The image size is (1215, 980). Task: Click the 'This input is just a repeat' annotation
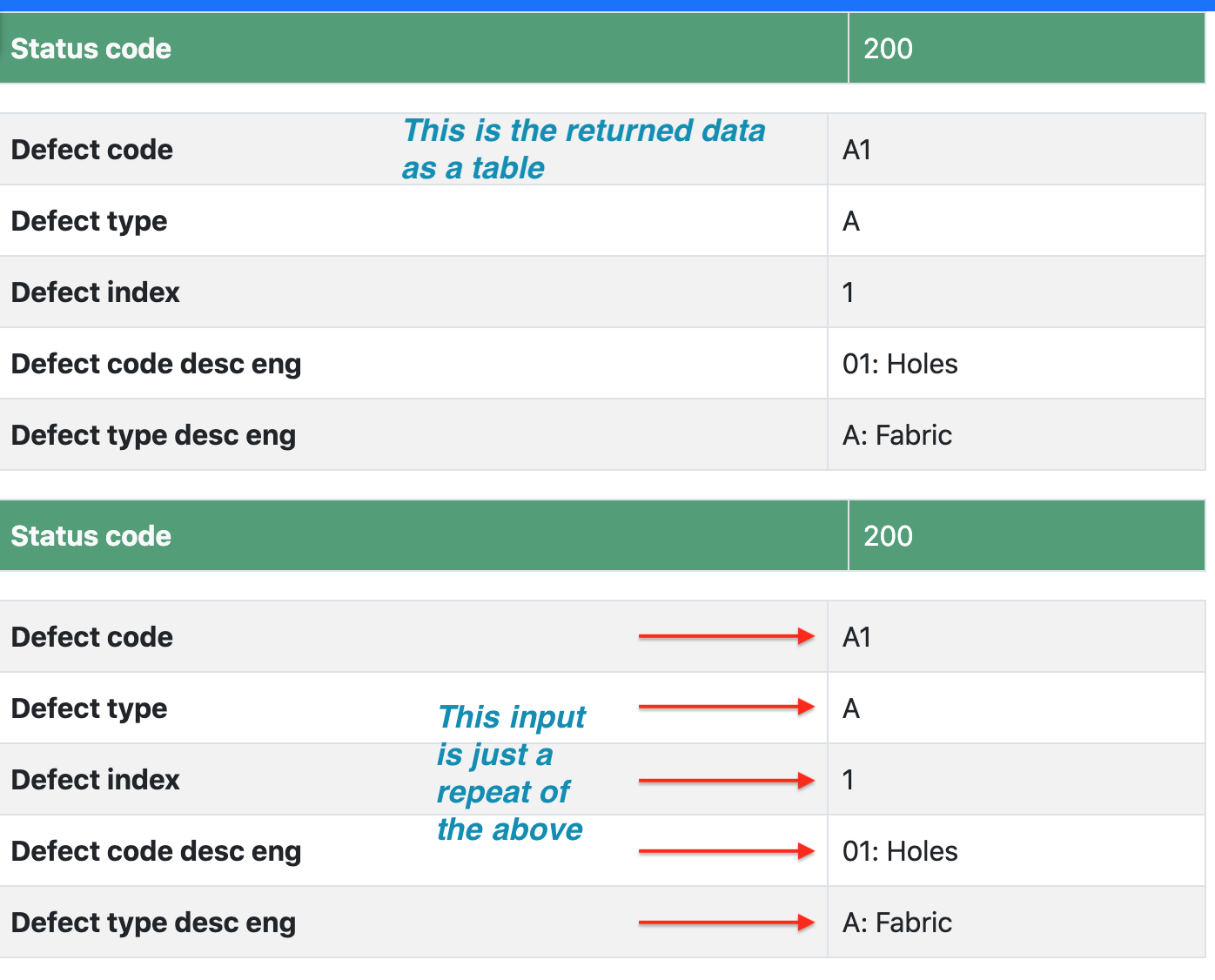pos(511,773)
